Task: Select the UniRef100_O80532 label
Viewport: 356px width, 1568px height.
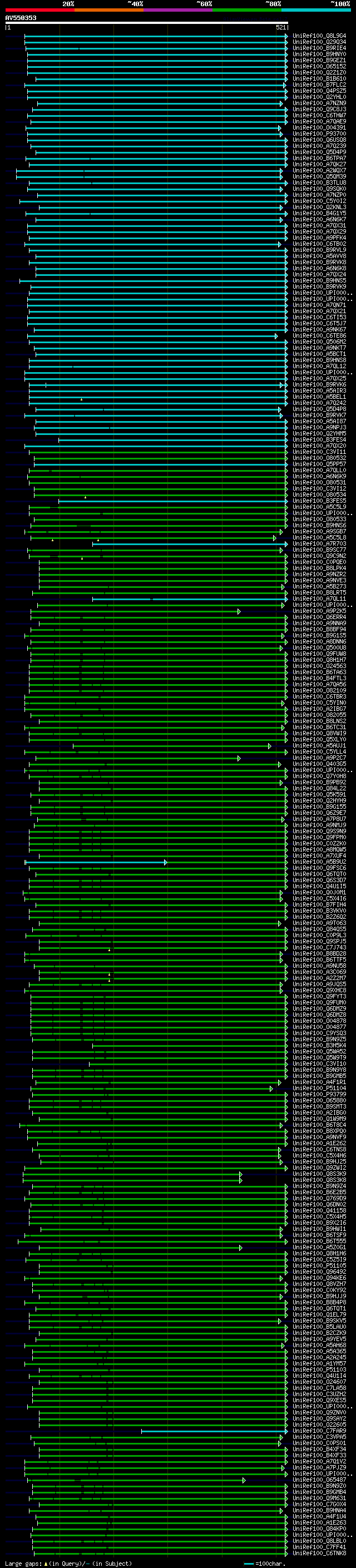Action: [319, 458]
